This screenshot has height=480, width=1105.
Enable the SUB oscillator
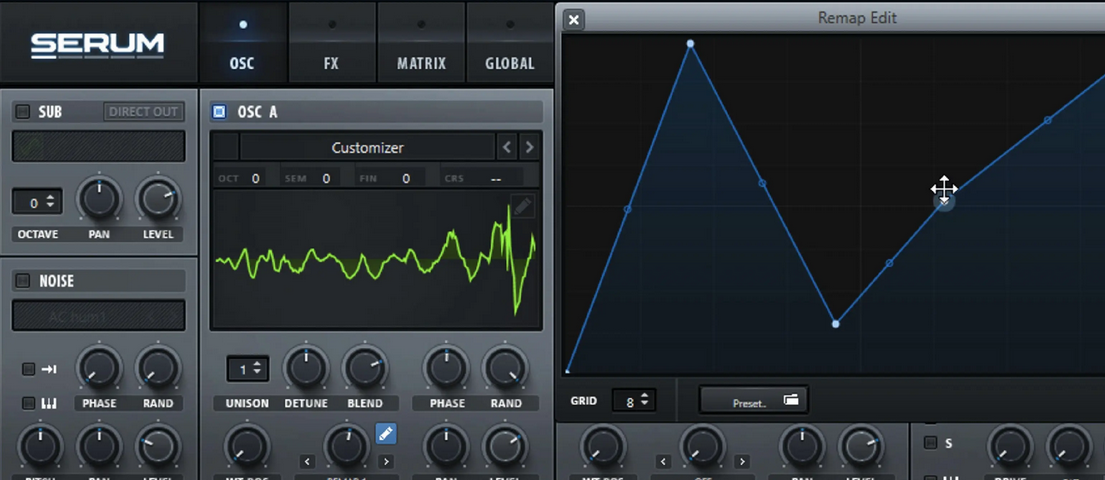(23, 111)
